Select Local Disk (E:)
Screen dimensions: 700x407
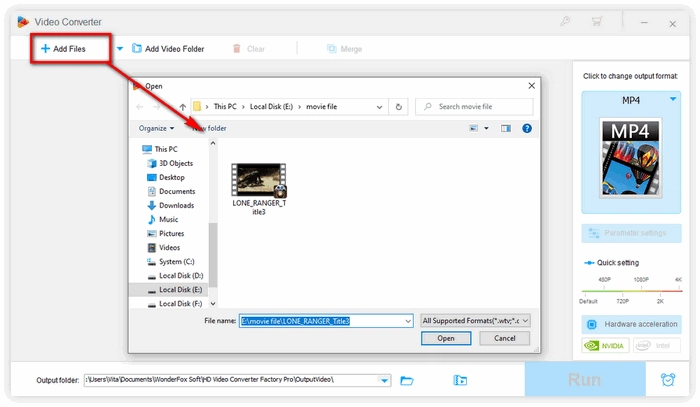(169, 290)
